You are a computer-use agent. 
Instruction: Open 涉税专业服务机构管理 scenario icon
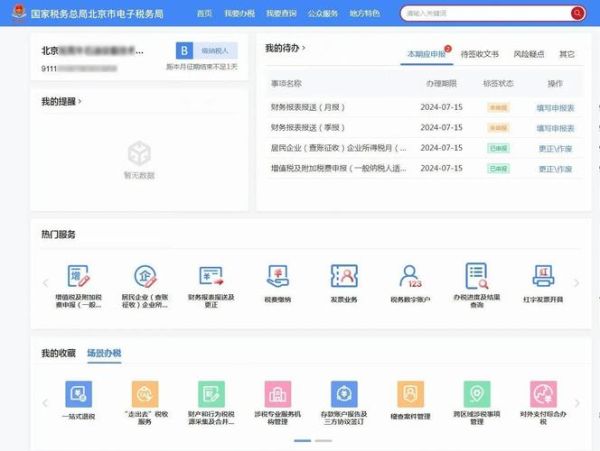coord(278,394)
